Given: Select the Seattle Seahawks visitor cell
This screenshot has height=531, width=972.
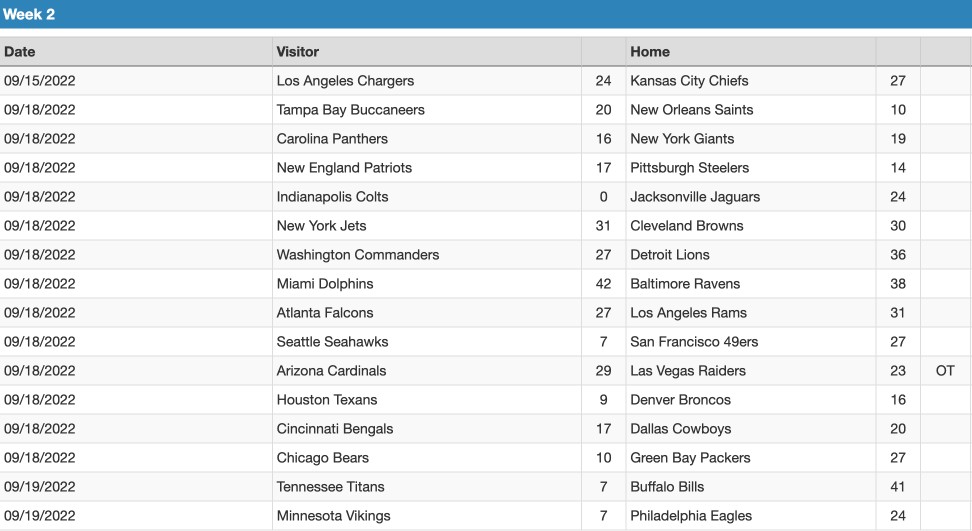Looking at the screenshot, I should (x=427, y=342).
